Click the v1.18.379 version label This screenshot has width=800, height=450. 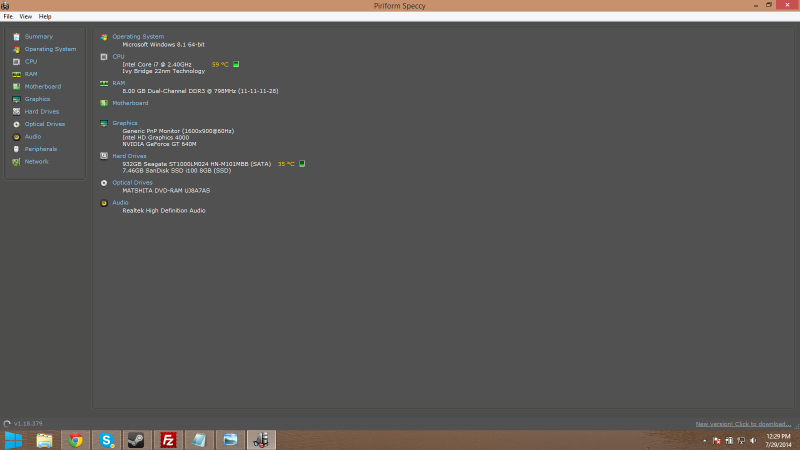tap(28, 423)
